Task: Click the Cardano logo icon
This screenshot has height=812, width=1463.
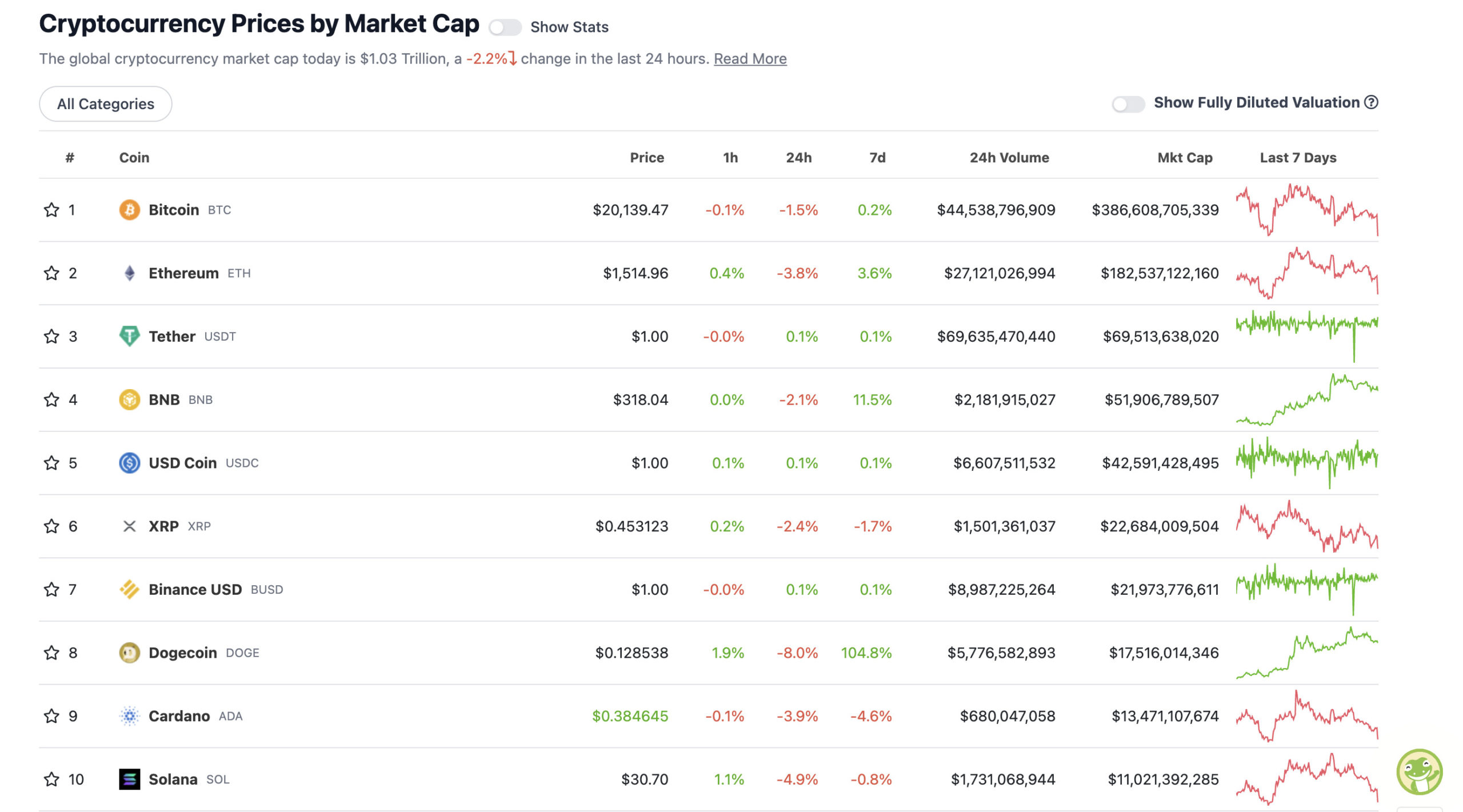Action: [130, 716]
